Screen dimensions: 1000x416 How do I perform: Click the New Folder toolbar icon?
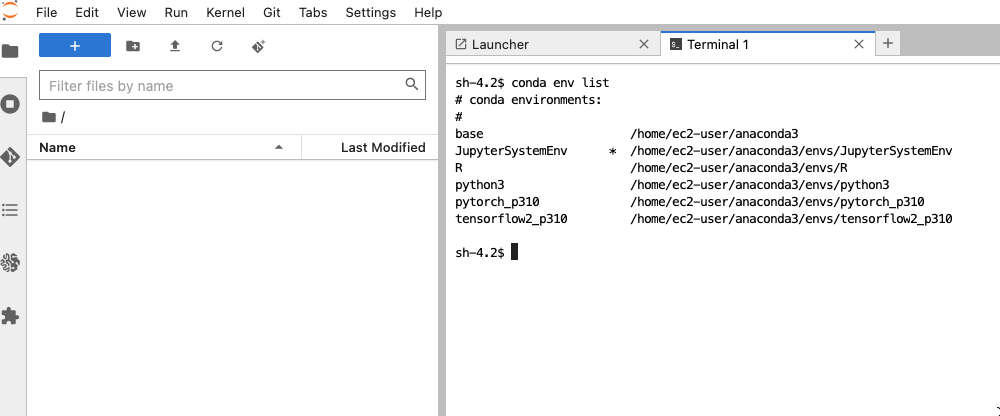pyautogui.click(x=133, y=46)
